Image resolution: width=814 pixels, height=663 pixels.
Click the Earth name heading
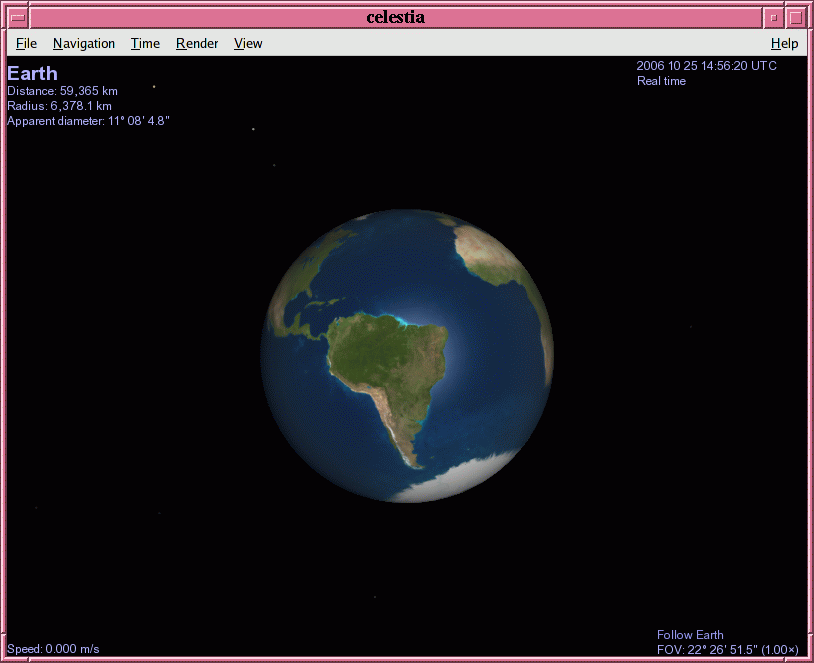[32, 73]
